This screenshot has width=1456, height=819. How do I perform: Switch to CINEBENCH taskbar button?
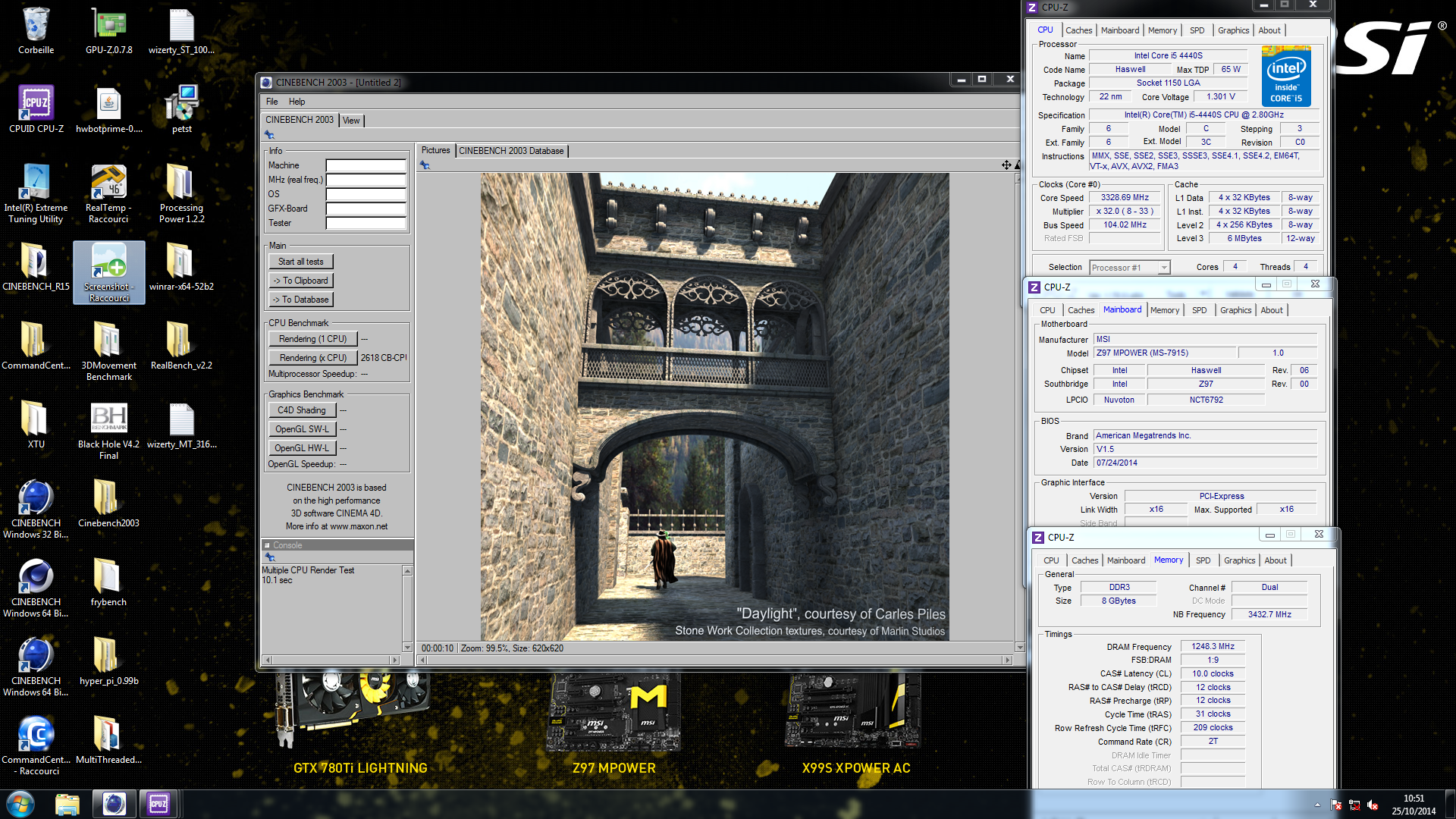point(114,804)
